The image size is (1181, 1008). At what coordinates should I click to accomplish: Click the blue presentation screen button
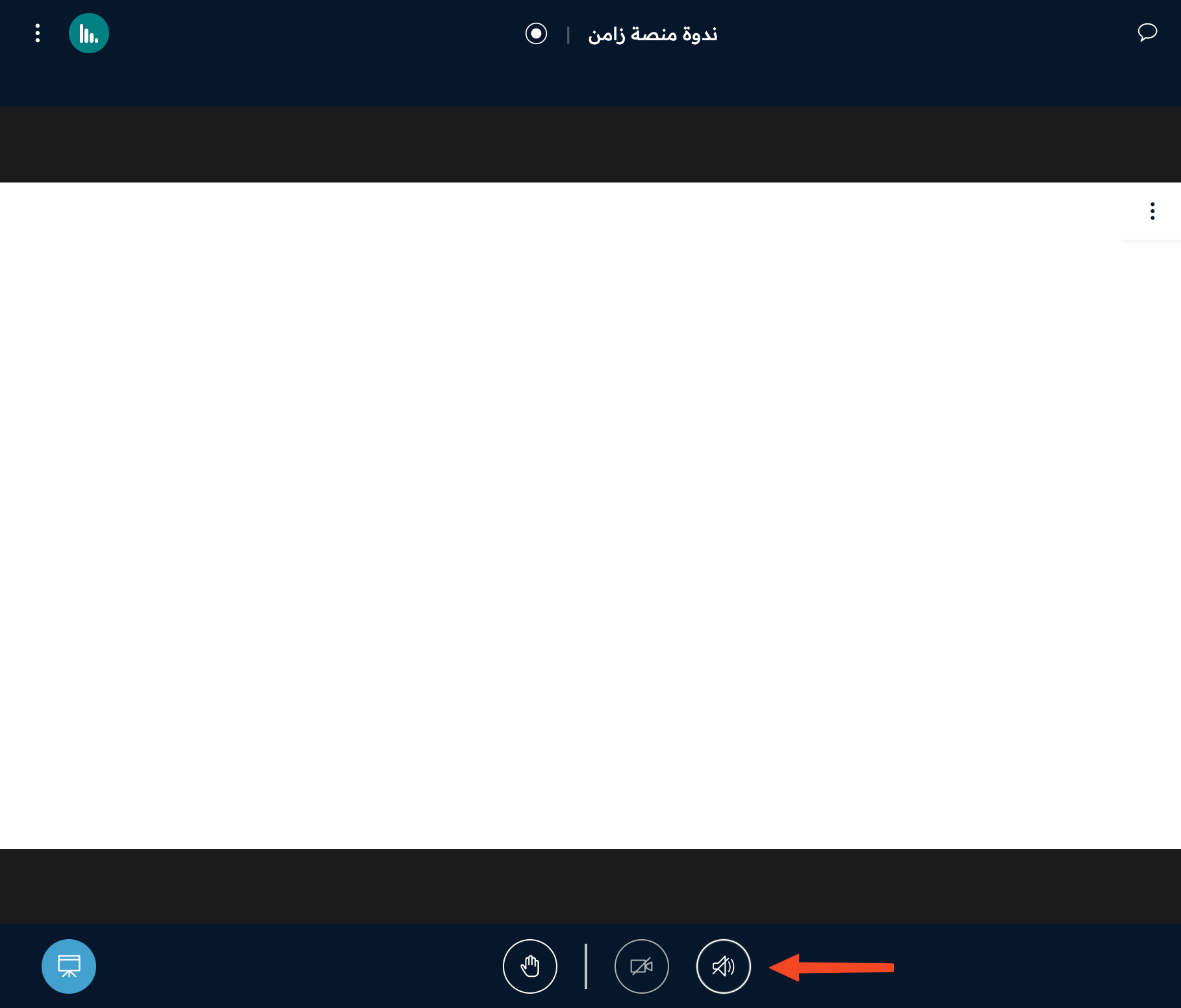(x=69, y=966)
